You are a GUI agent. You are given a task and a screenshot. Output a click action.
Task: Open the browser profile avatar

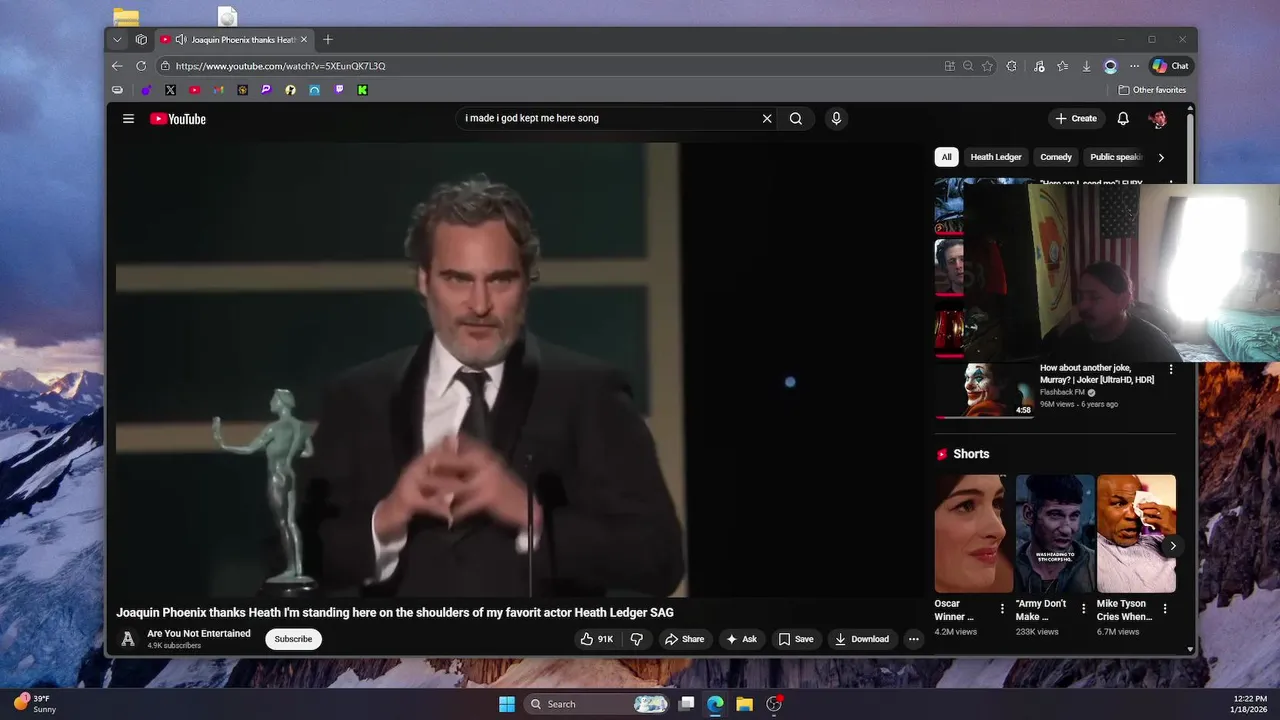tap(1110, 66)
